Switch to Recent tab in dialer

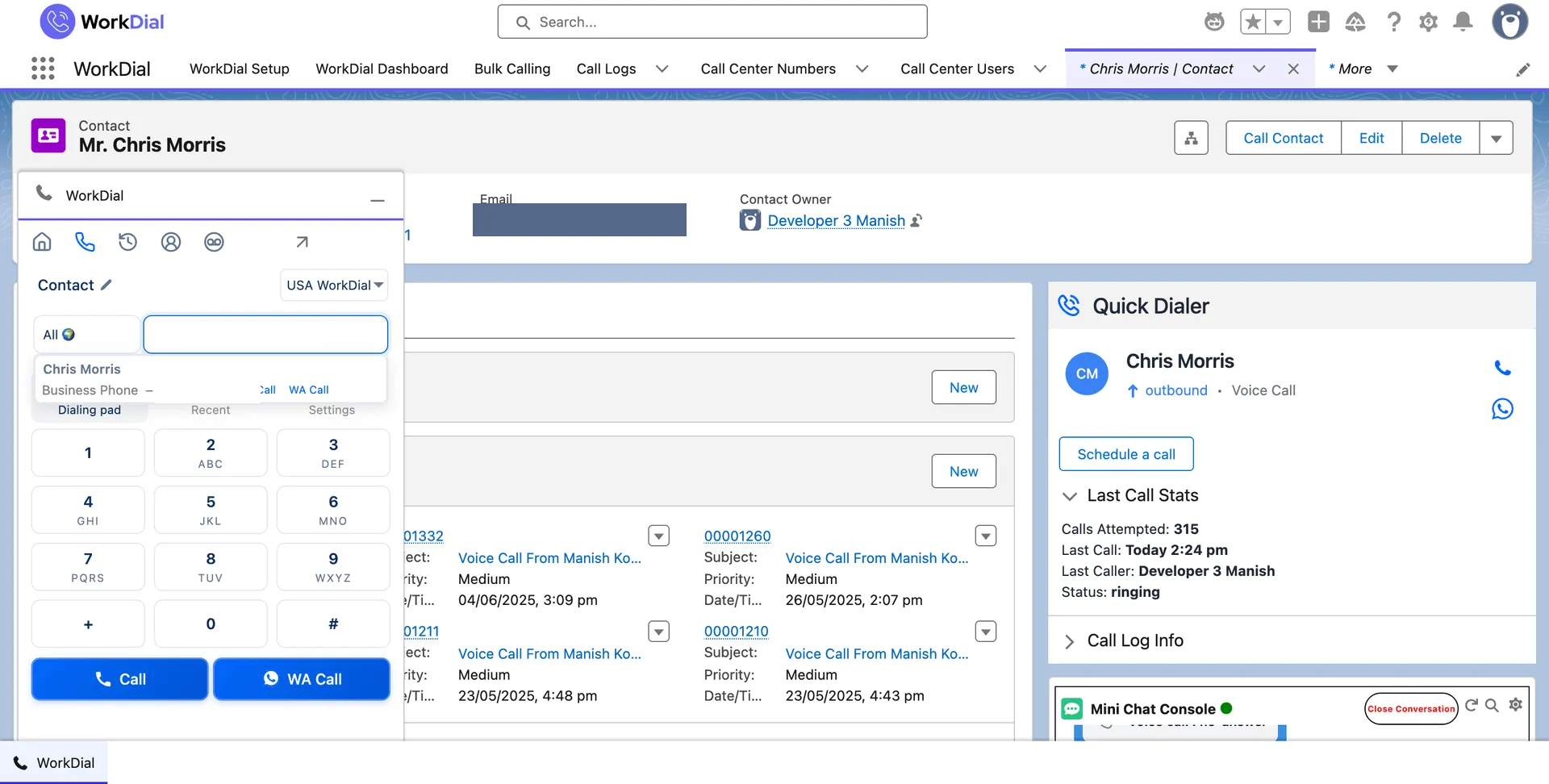[x=211, y=410]
